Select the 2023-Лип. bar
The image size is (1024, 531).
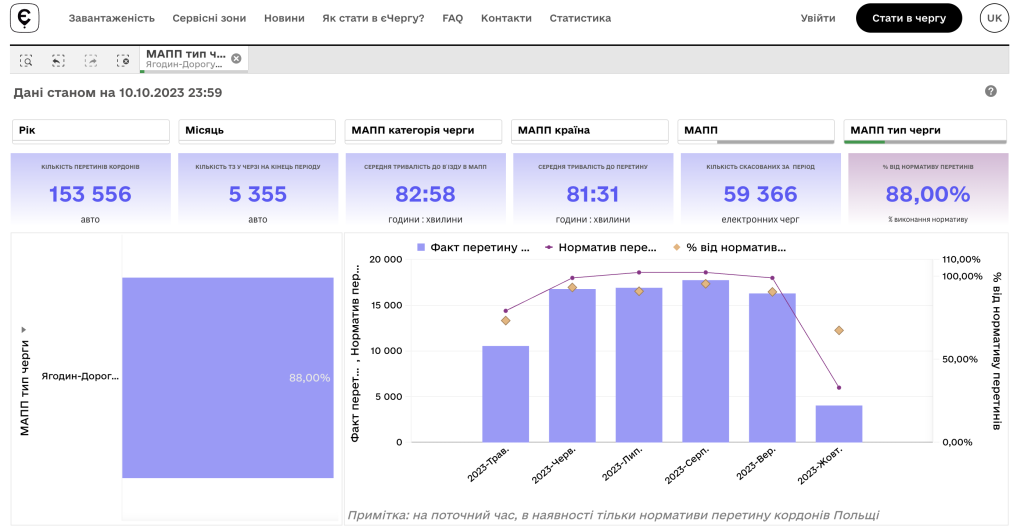pos(639,365)
